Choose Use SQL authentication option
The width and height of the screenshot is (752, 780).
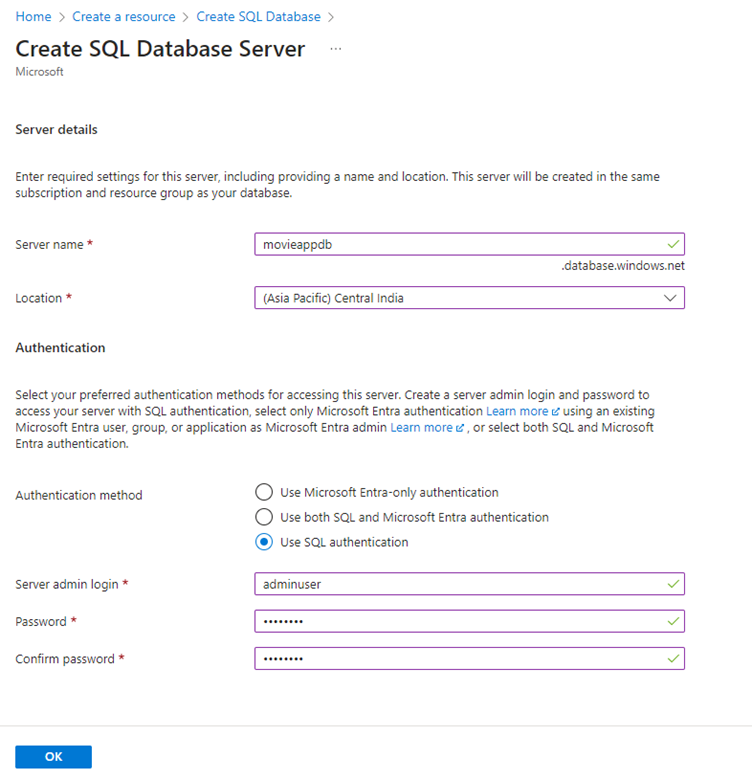click(x=264, y=542)
